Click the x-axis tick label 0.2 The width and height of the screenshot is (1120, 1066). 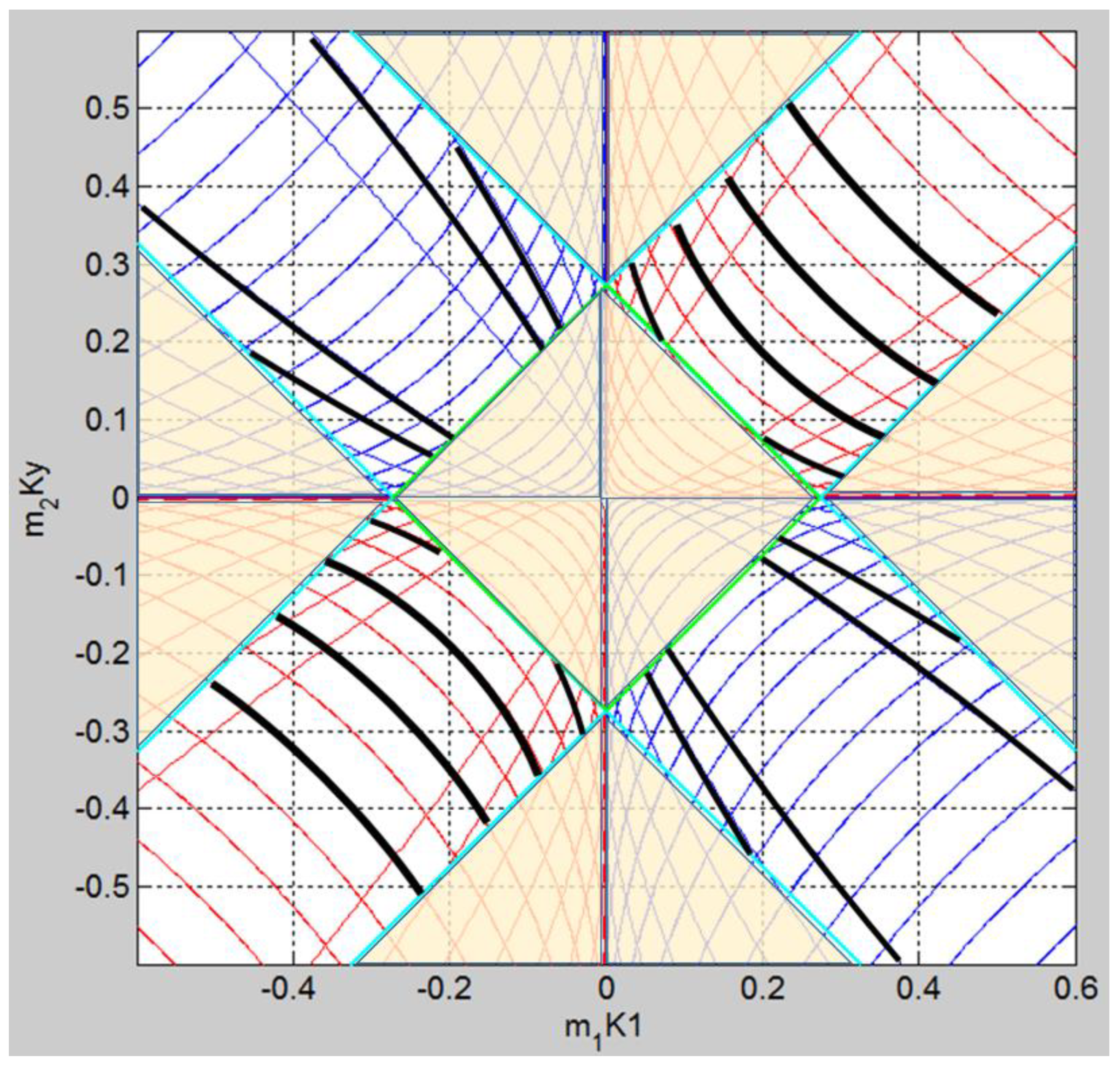pos(762,988)
